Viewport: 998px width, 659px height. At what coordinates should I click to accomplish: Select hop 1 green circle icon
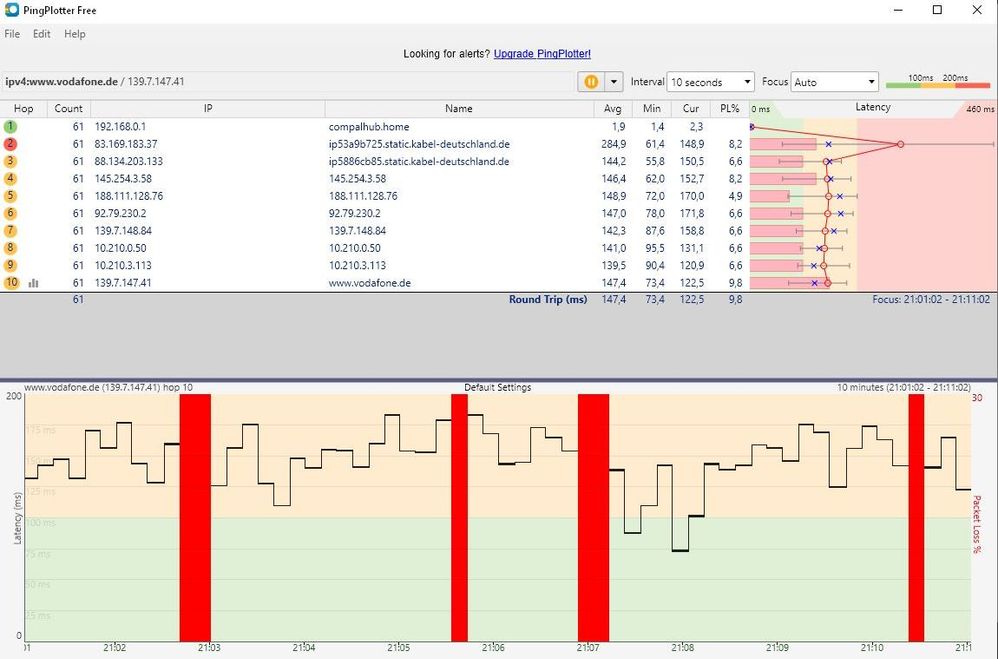(10, 127)
